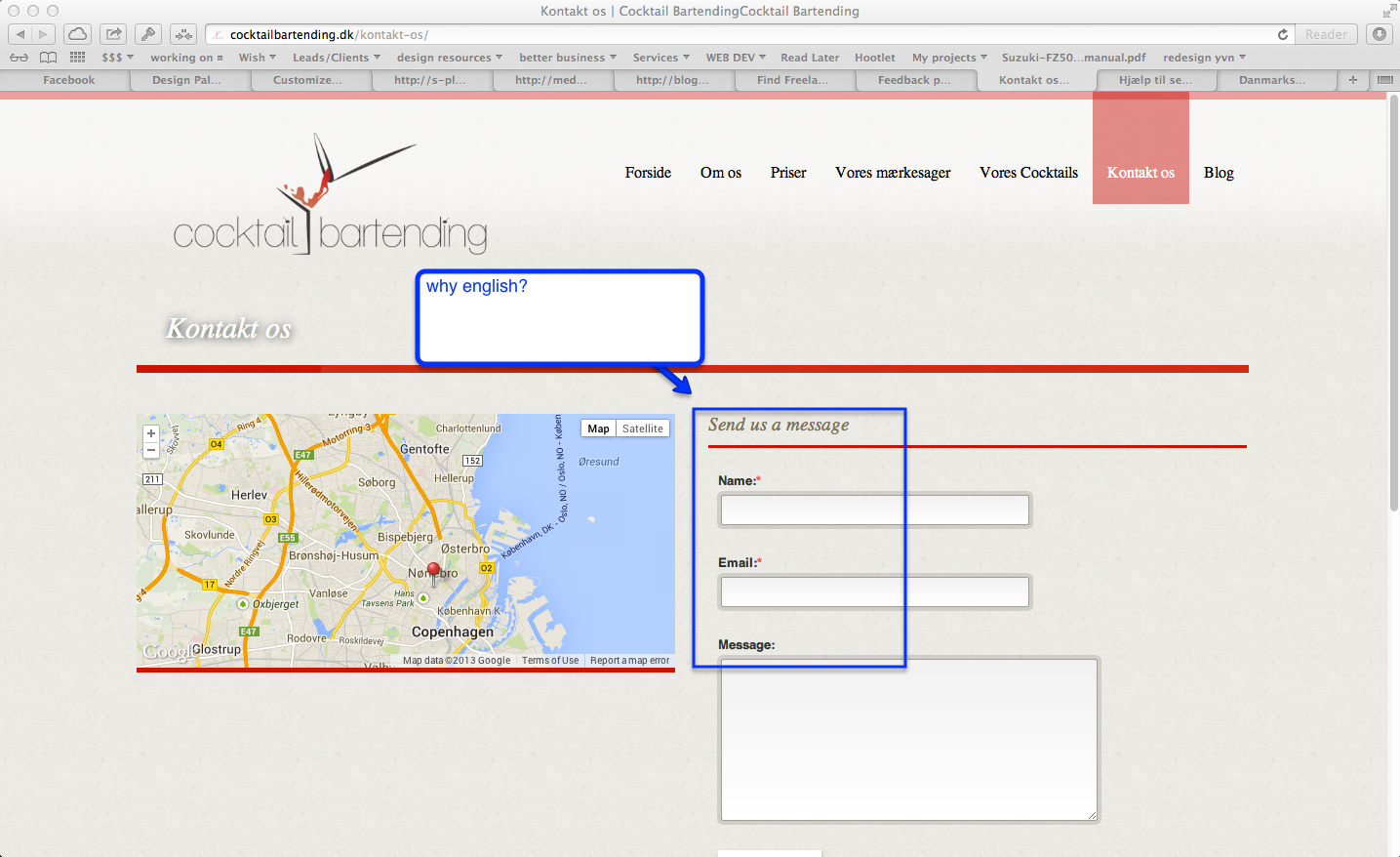
Task: Open Reading List glasses icon
Action: pyautogui.click(x=19, y=58)
